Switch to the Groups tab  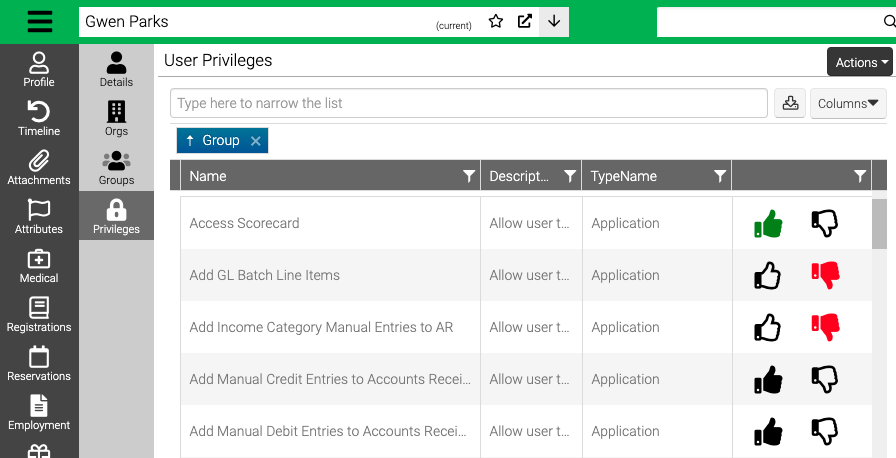coord(116,167)
